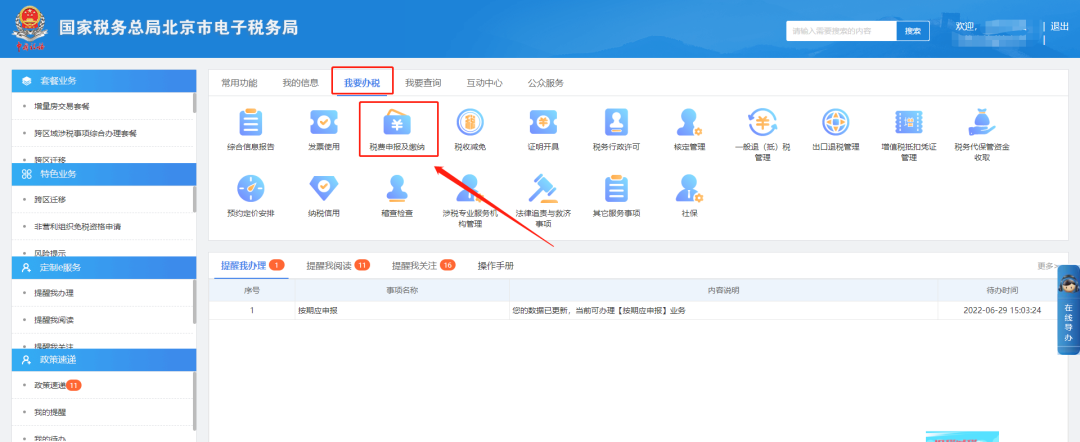Open the 操作手册 tab
1080x442 pixels.
click(496, 266)
